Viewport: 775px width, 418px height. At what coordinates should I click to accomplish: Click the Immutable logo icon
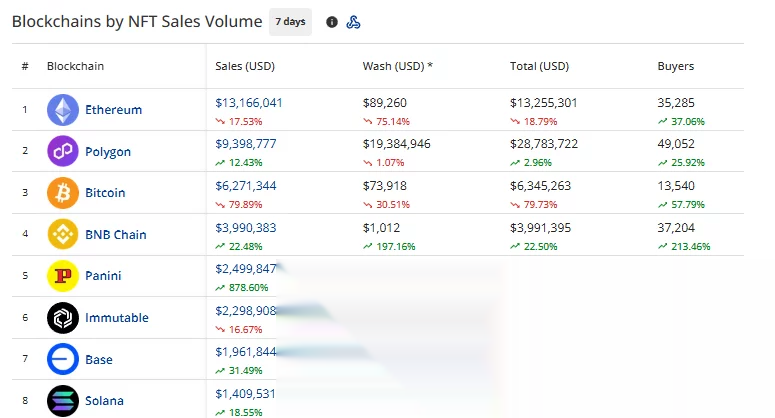click(x=63, y=318)
